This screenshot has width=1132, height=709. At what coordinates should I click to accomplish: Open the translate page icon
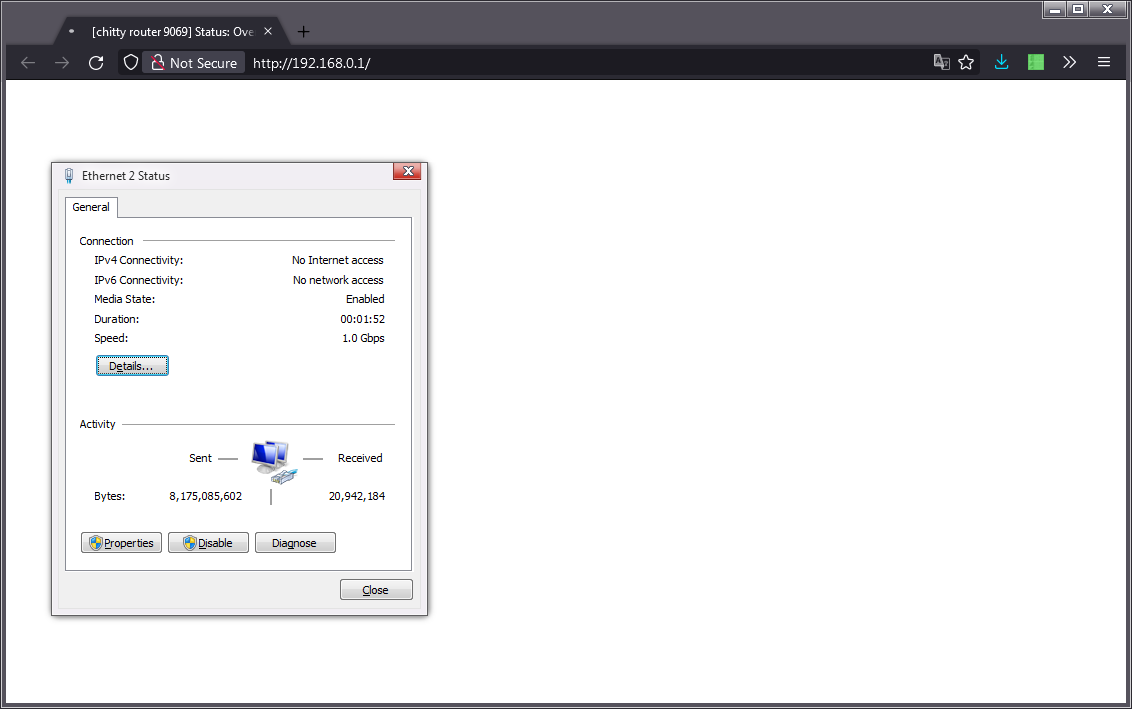pyautogui.click(x=941, y=62)
